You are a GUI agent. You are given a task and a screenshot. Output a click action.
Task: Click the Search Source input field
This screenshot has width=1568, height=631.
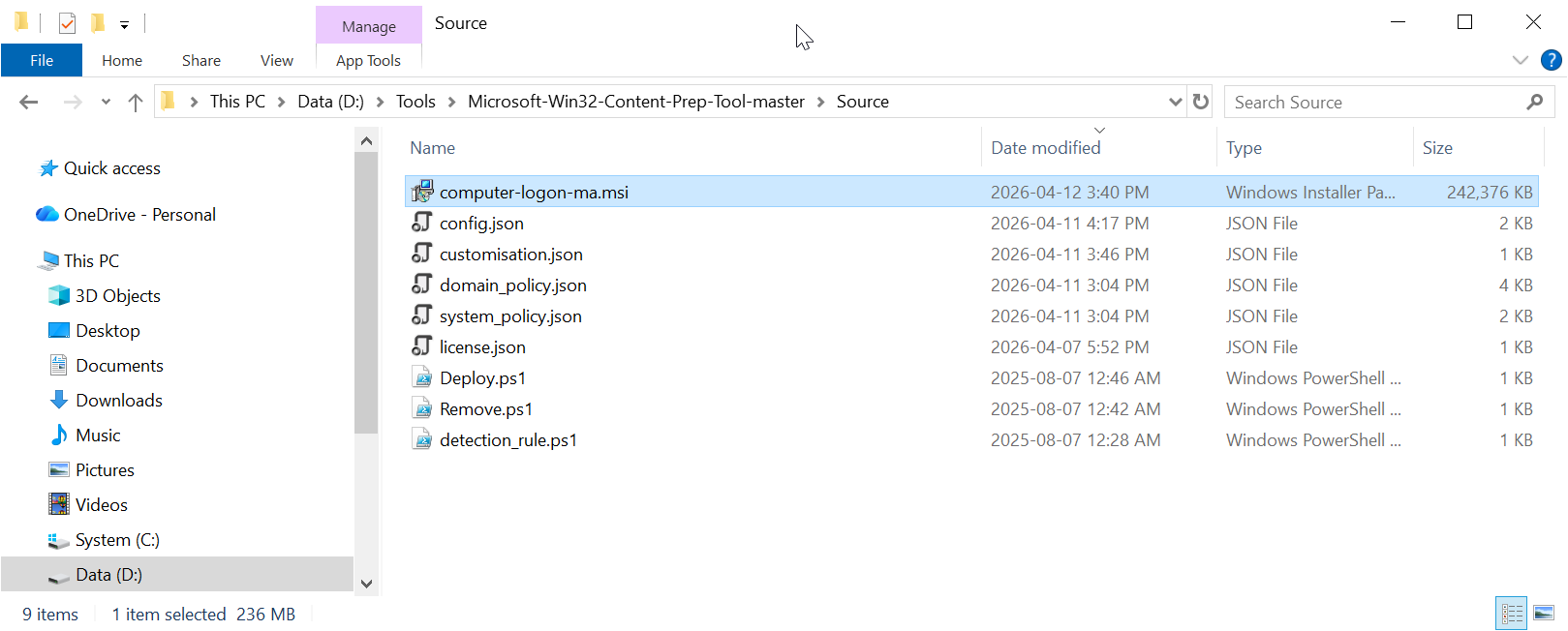[x=1373, y=102]
